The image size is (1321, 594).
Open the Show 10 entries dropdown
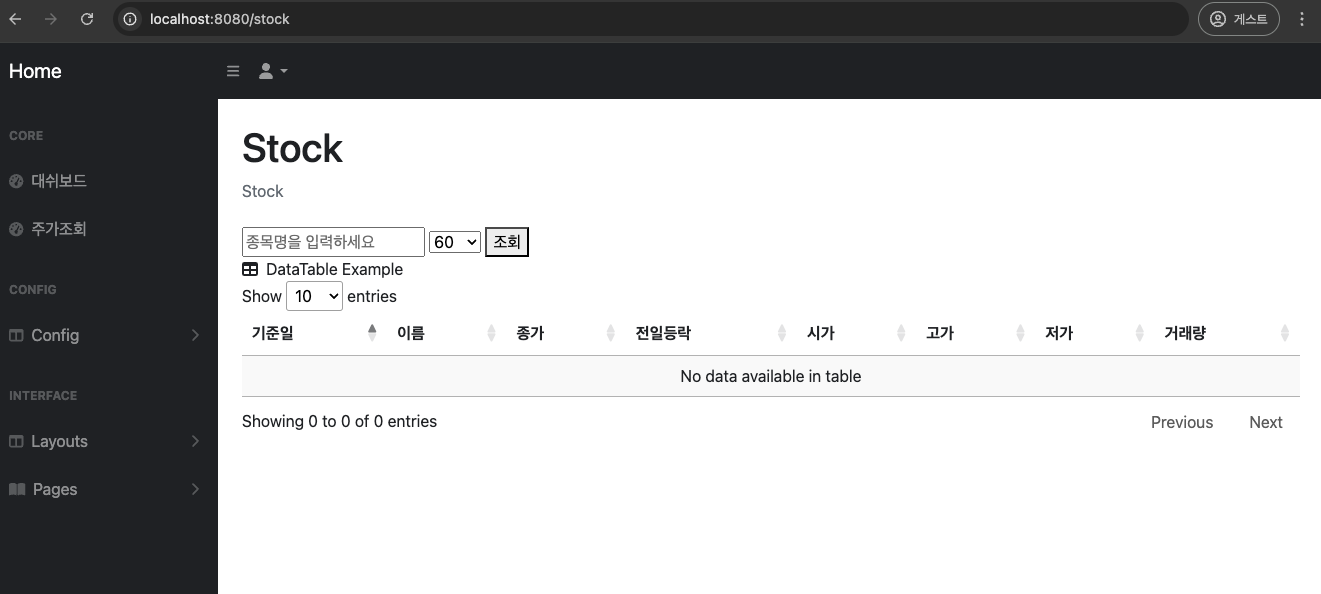pyautogui.click(x=314, y=296)
